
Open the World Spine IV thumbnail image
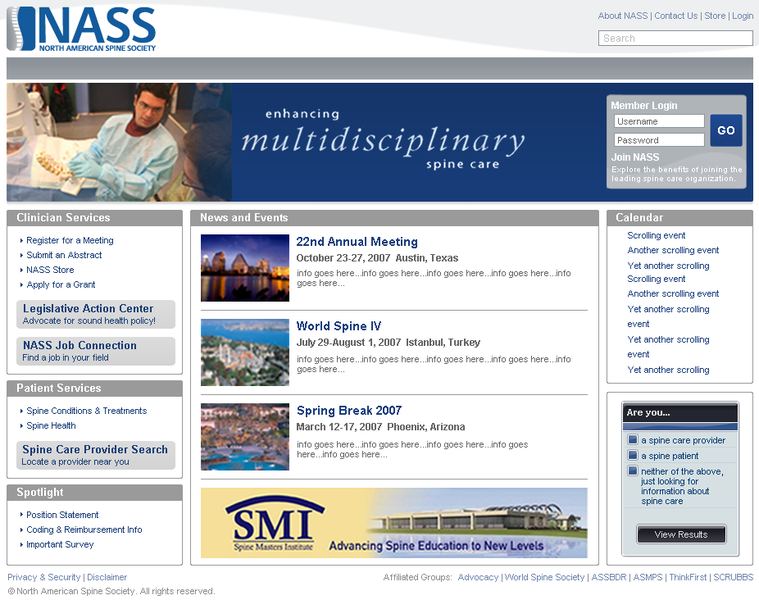click(245, 352)
